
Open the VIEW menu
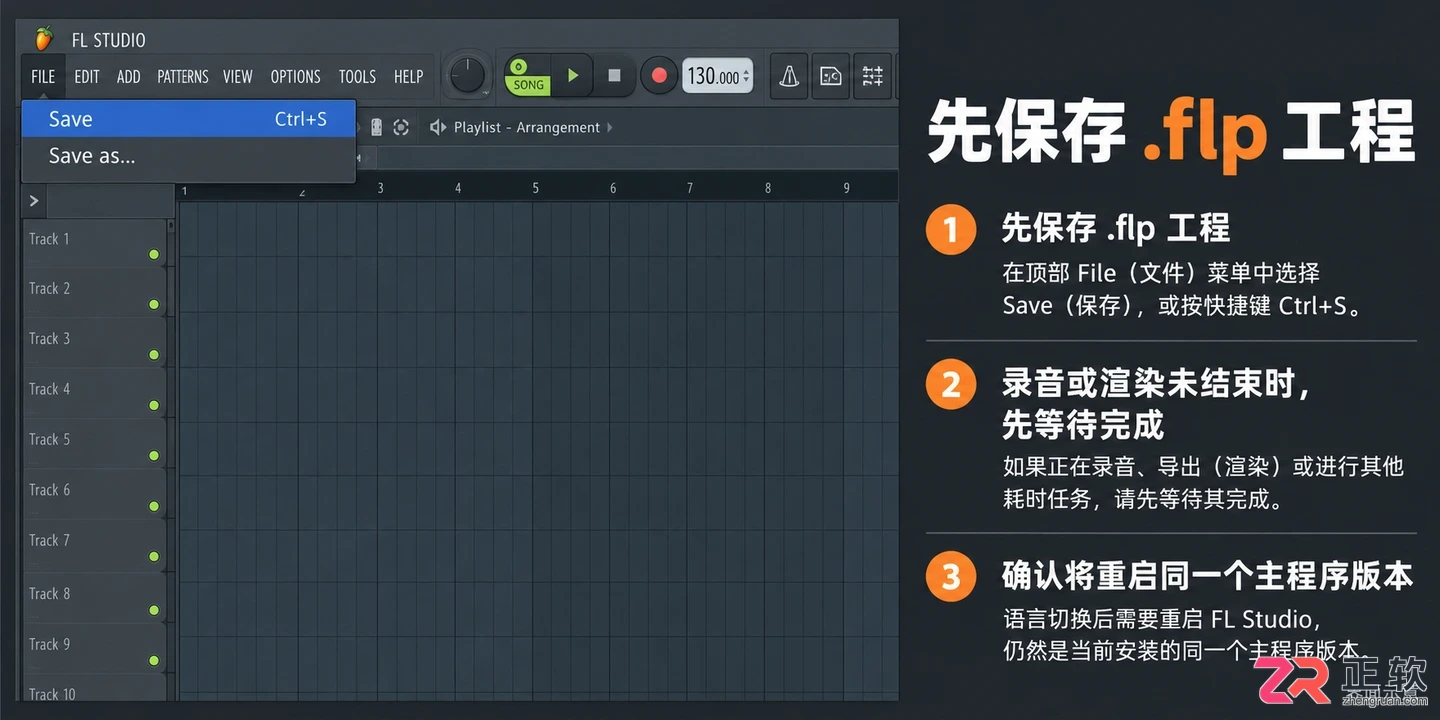[238, 76]
